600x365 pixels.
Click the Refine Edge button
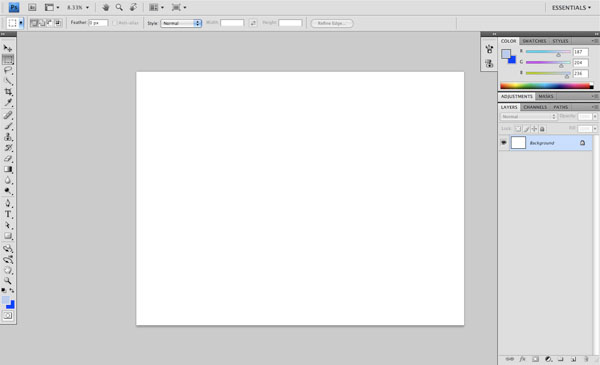[x=332, y=23]
